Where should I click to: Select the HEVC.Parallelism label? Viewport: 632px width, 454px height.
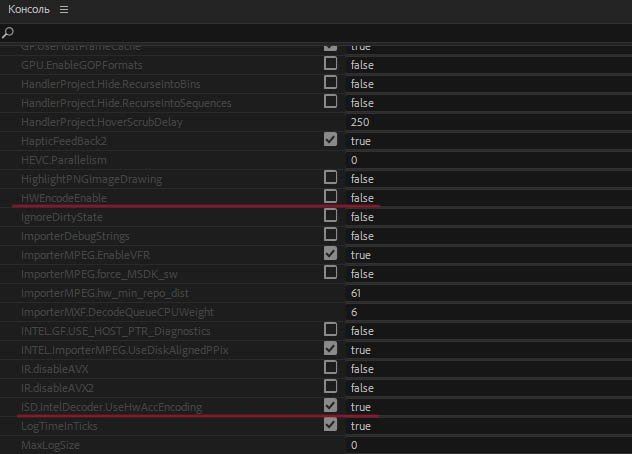click(x=64, y=160)
